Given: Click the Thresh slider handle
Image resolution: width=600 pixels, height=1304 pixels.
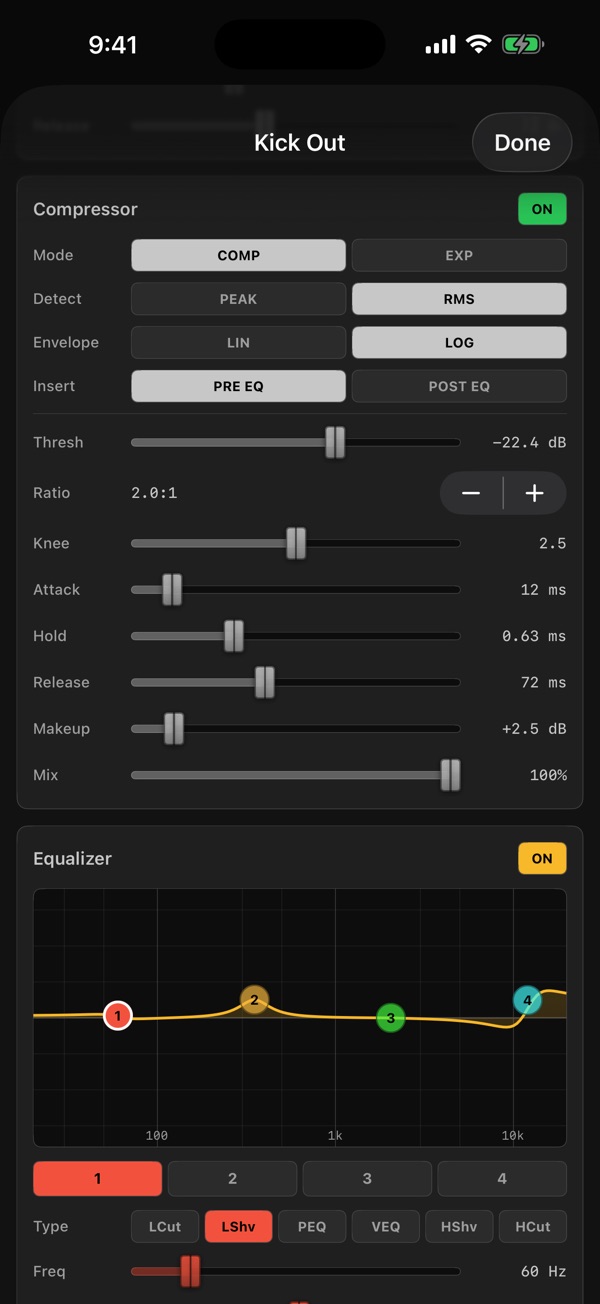Looking at the screenshot, I should 335,442.
